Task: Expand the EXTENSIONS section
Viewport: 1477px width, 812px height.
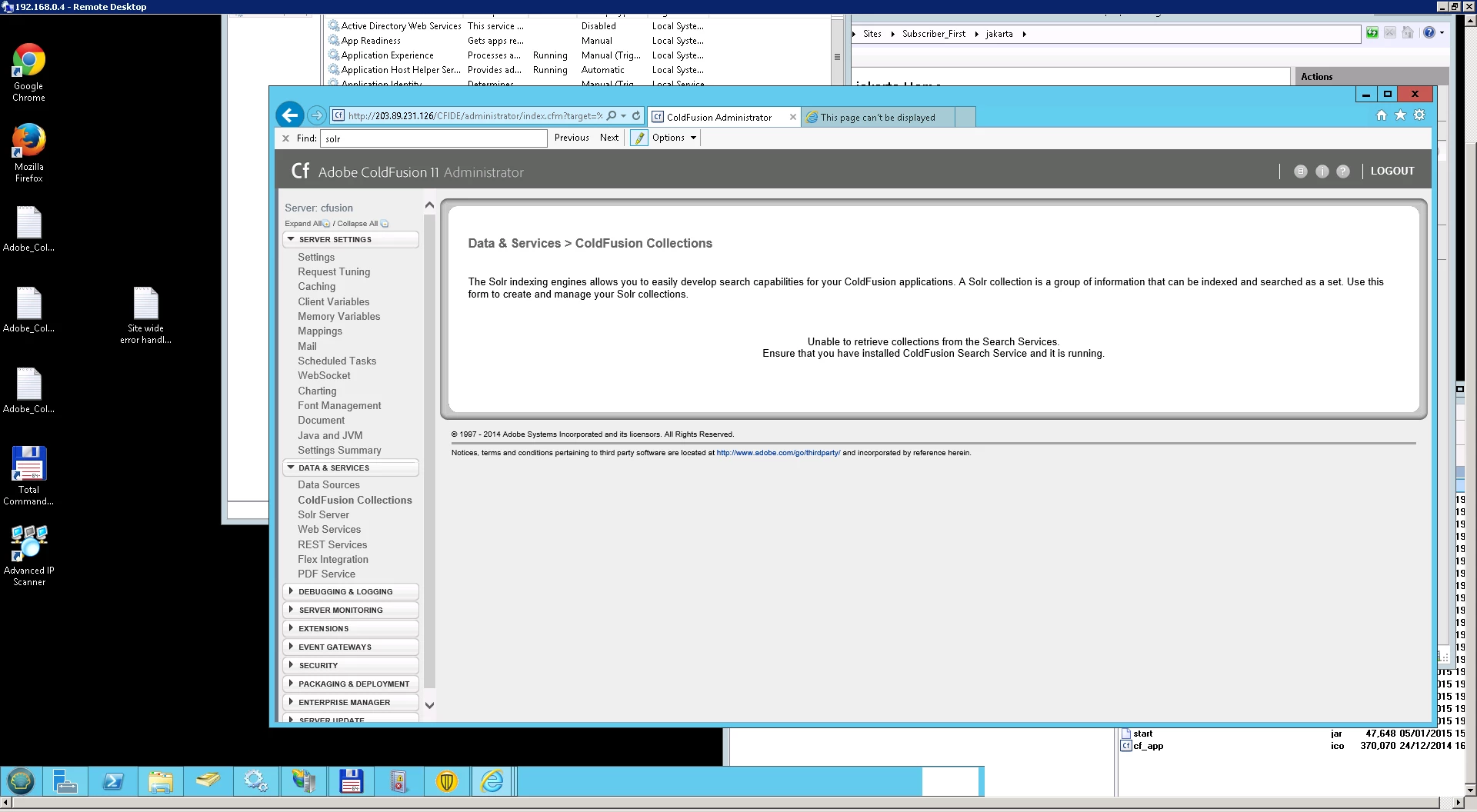Action: point(351,628)
